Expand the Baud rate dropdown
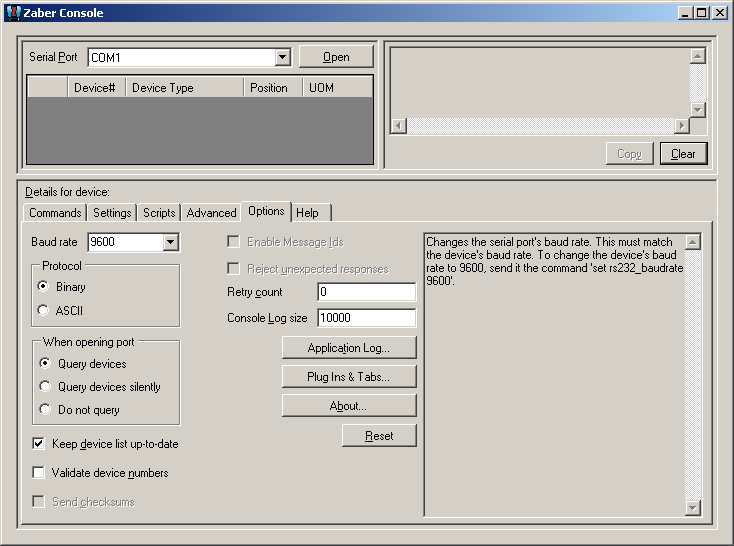The width and height of the screenshot is (734, 546). click(171, 242)
